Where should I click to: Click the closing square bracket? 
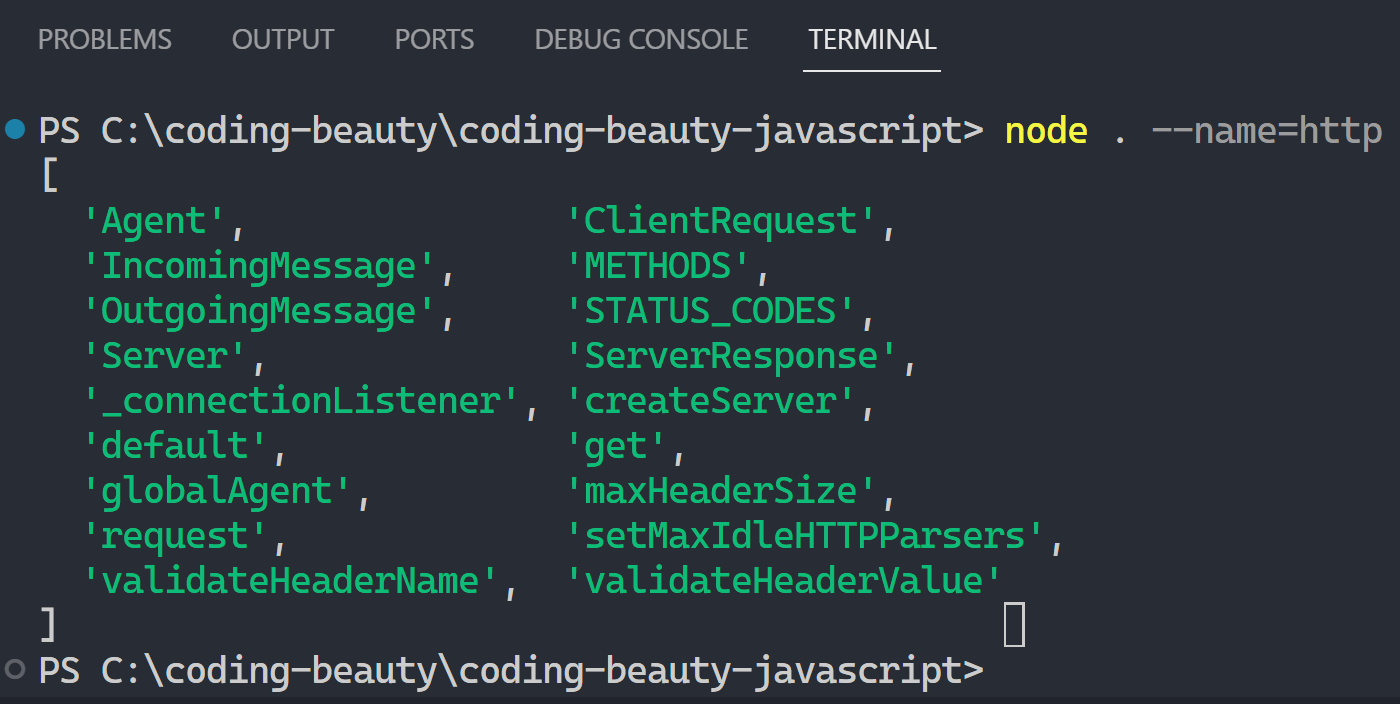point(48,624)
